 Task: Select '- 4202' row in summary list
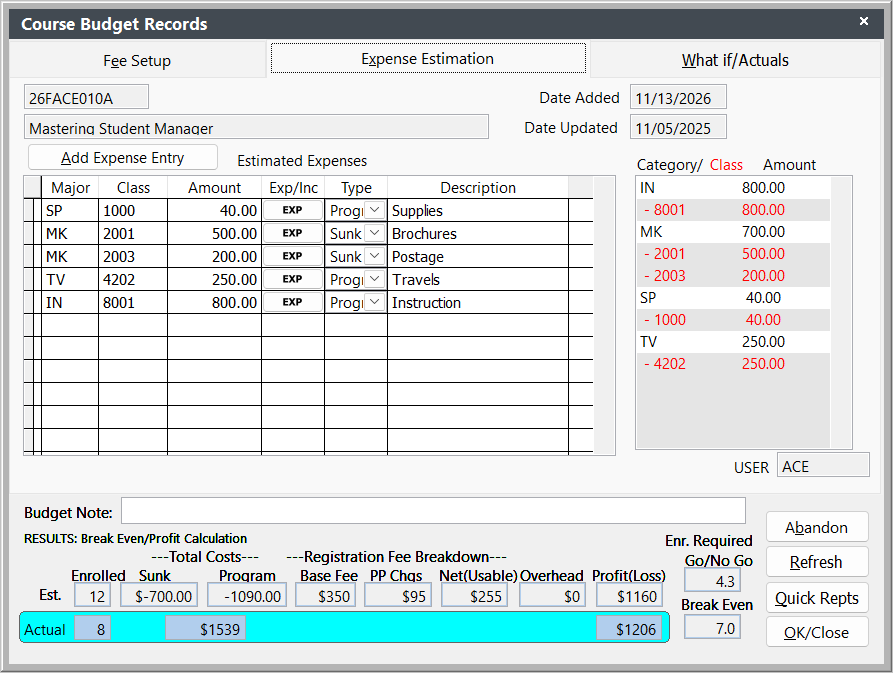point(733,363)
